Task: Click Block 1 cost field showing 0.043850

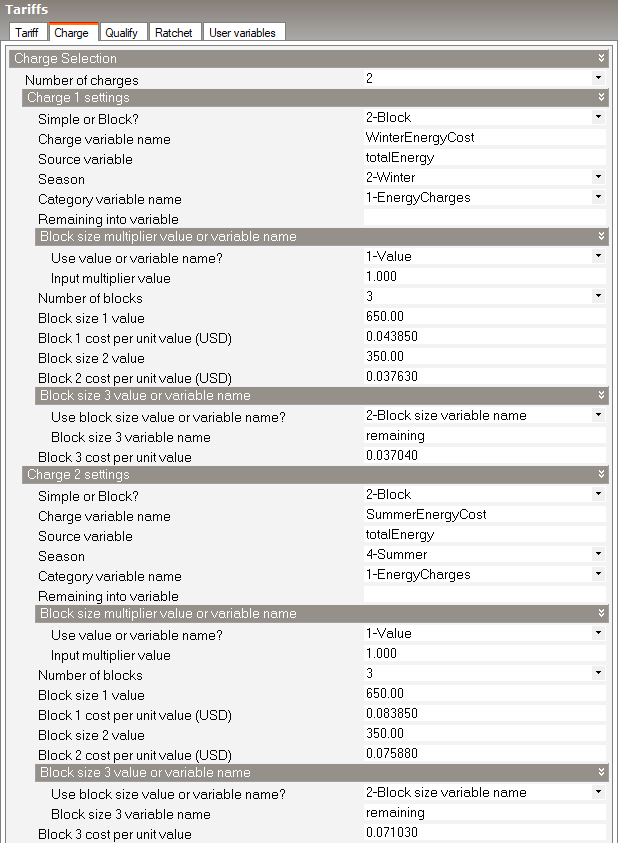Action: point(484,336)
